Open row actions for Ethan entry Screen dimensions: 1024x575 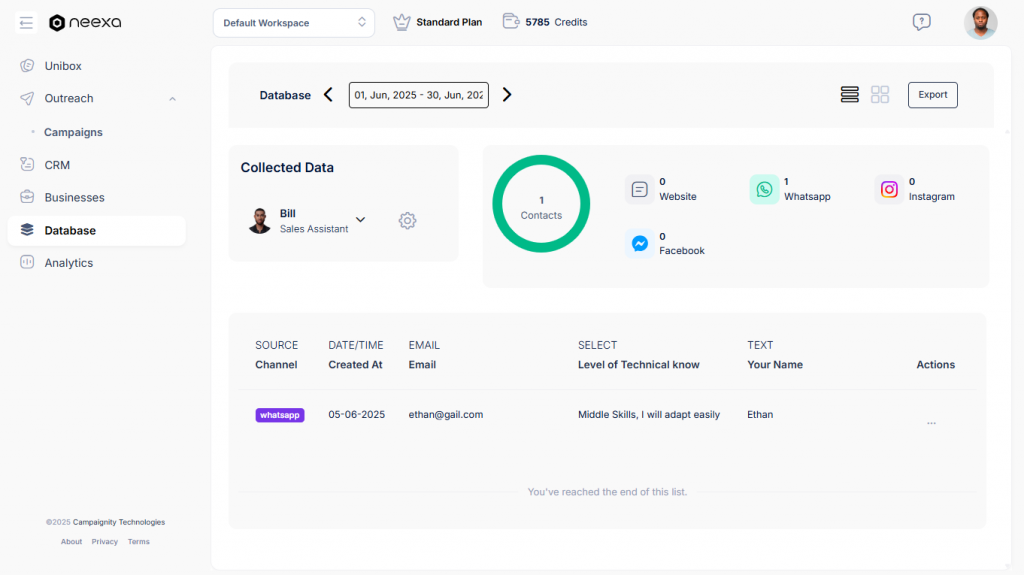[x=931, y=423]
